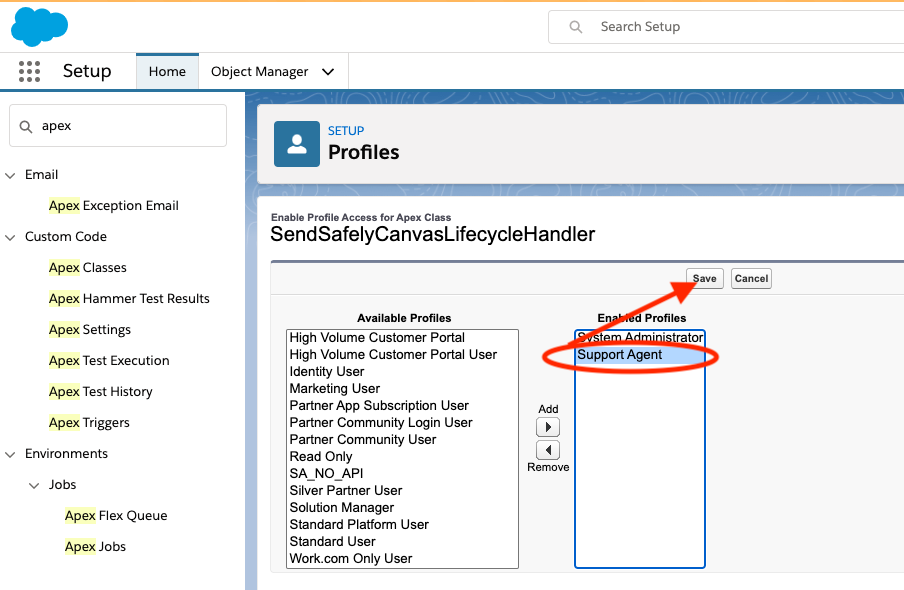Click the Environments section label
Viewport: 904px width, 590px height.
point(66,454)
